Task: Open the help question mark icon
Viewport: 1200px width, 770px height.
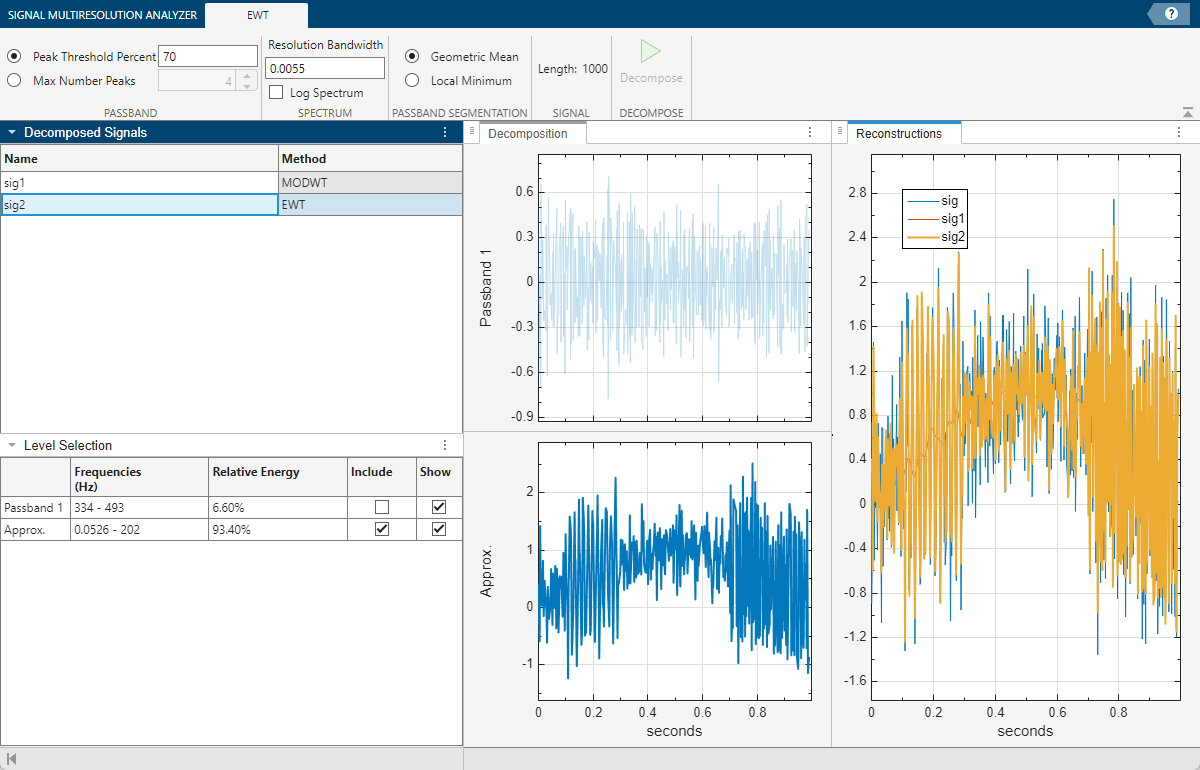Action: point(1169,13)
